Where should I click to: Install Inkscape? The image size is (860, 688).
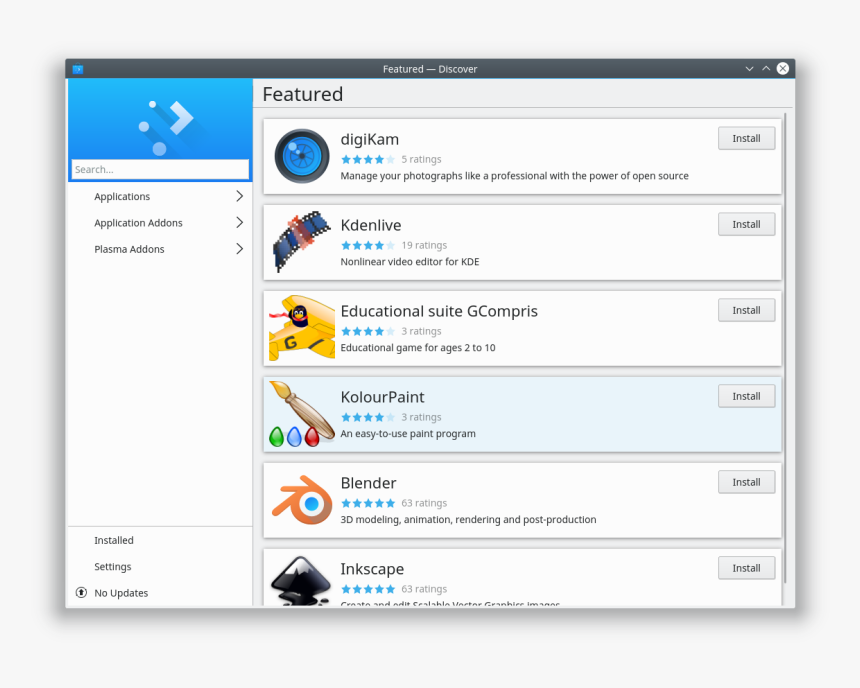click(x=746, y=568)
